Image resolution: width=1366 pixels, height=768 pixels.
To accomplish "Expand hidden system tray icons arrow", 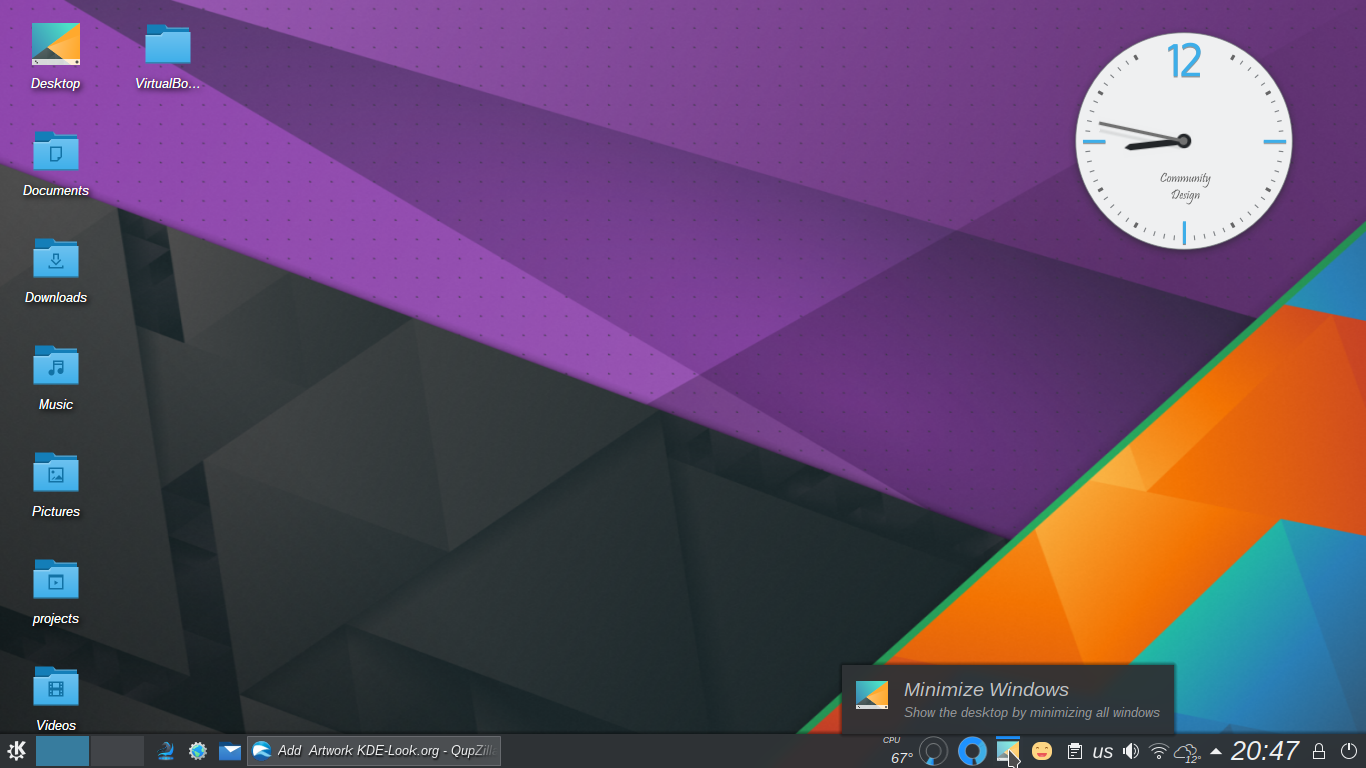I will (1216, 751).
